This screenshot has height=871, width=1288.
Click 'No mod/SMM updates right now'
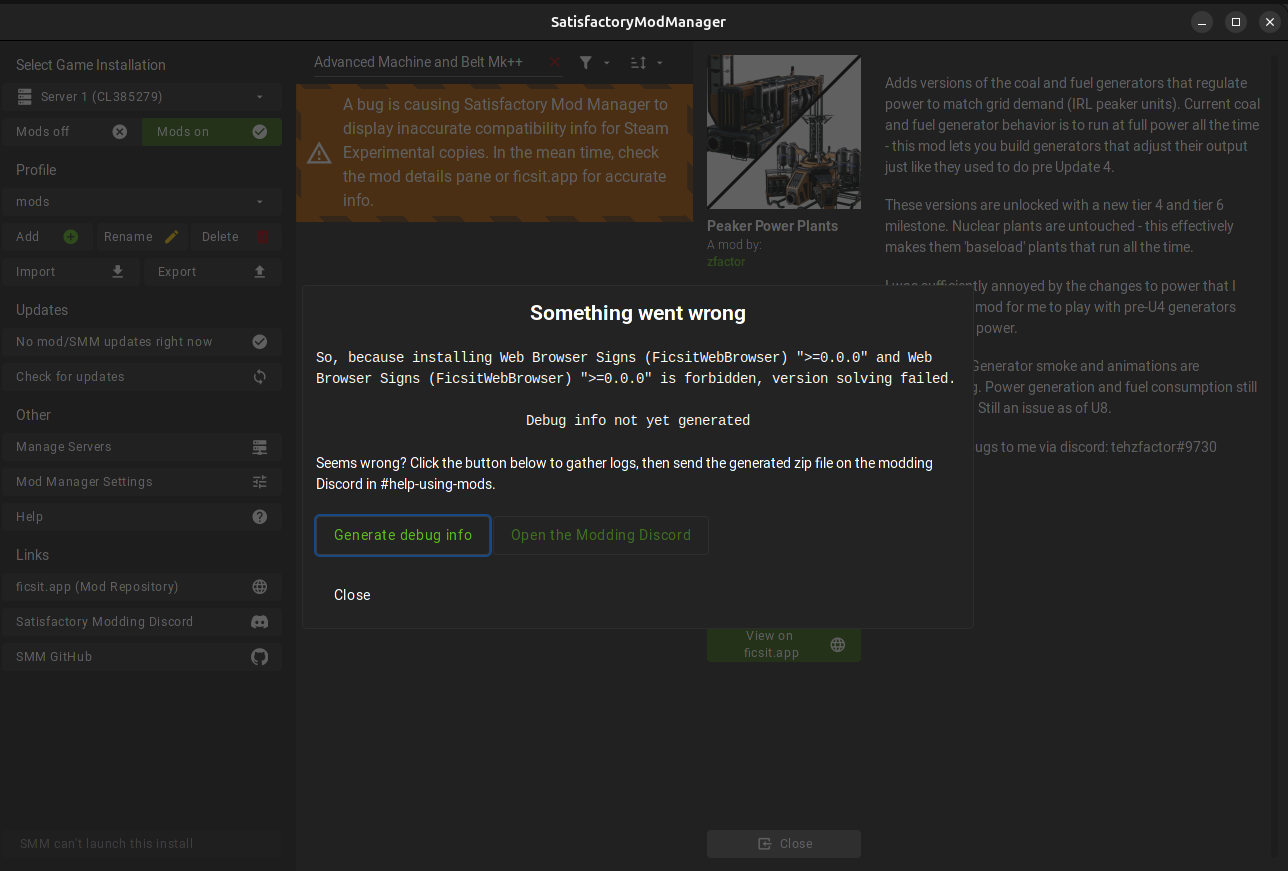[x=141, y=342]
